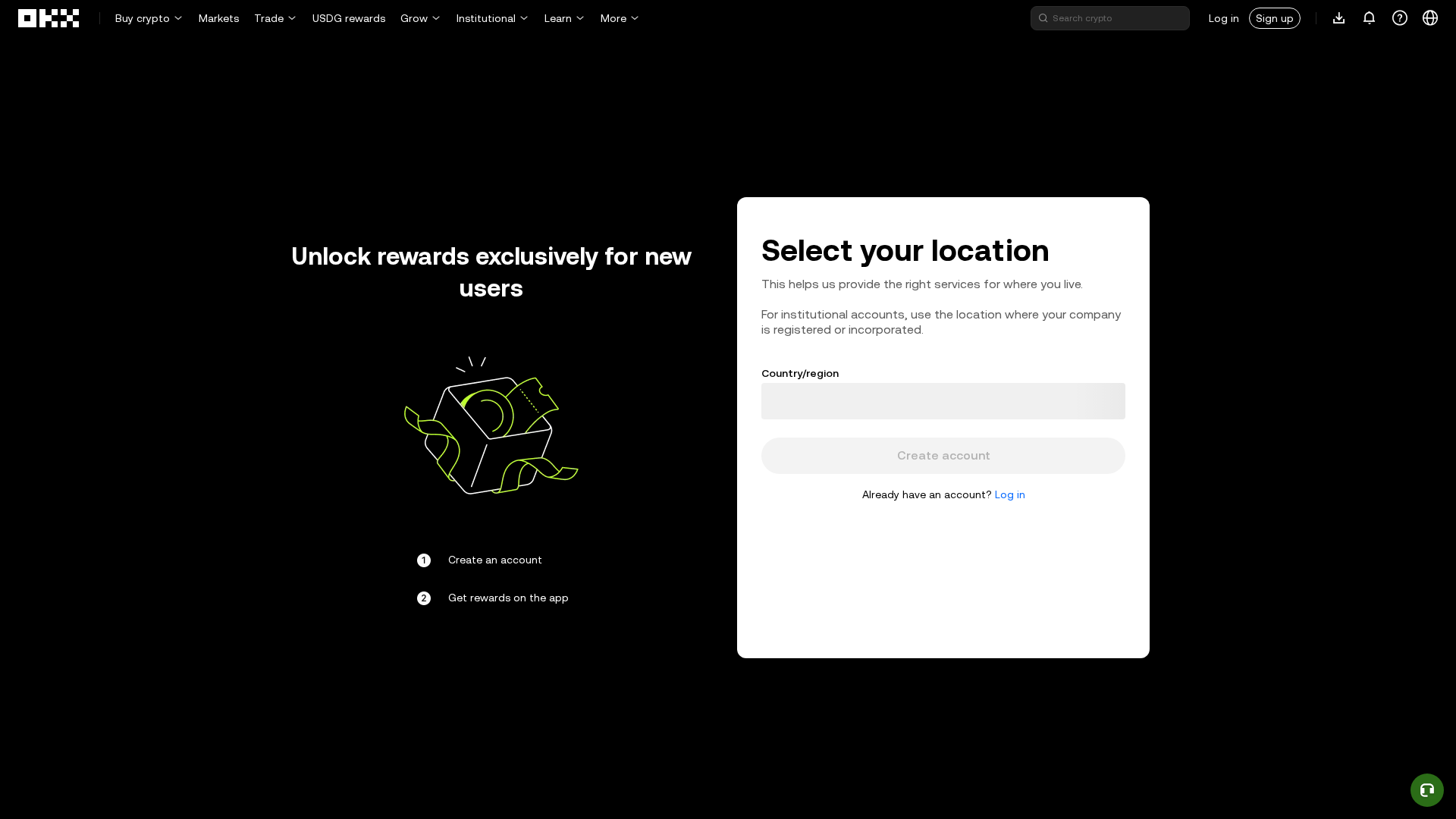This screenshot has height=819, width=1456.
Task: Expand the Grow menu
Action: pyautogui.click(x=420, y=18)
